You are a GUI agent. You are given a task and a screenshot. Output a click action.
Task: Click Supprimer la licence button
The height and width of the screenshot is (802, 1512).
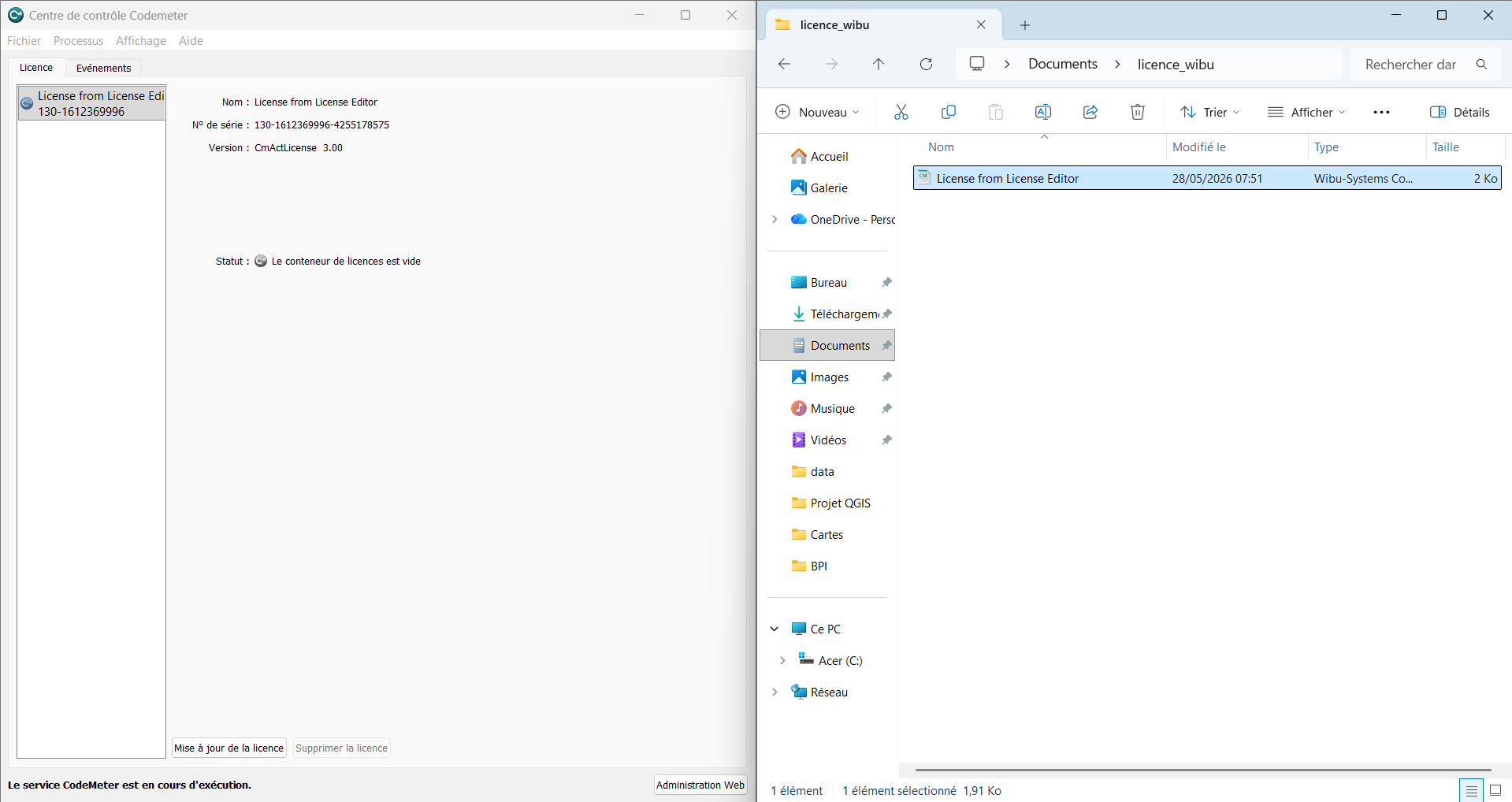(x=342, y=748)
